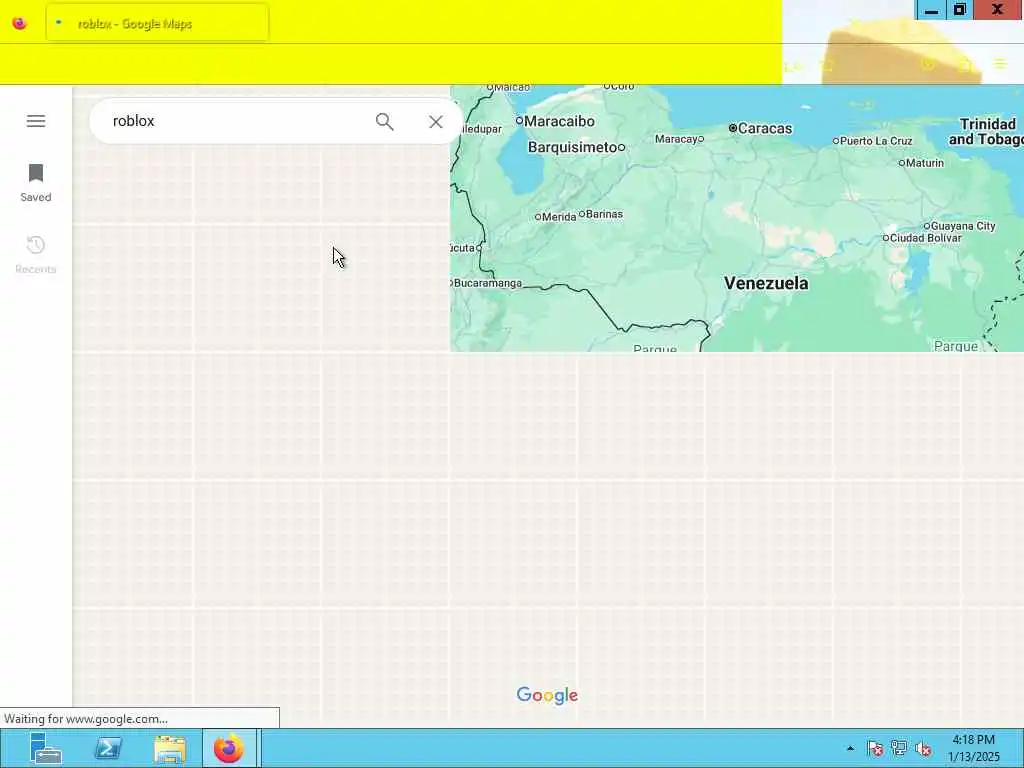
Task: Open the taskbar clock showing 4:18 PM
Action: [x=974, y=748]
